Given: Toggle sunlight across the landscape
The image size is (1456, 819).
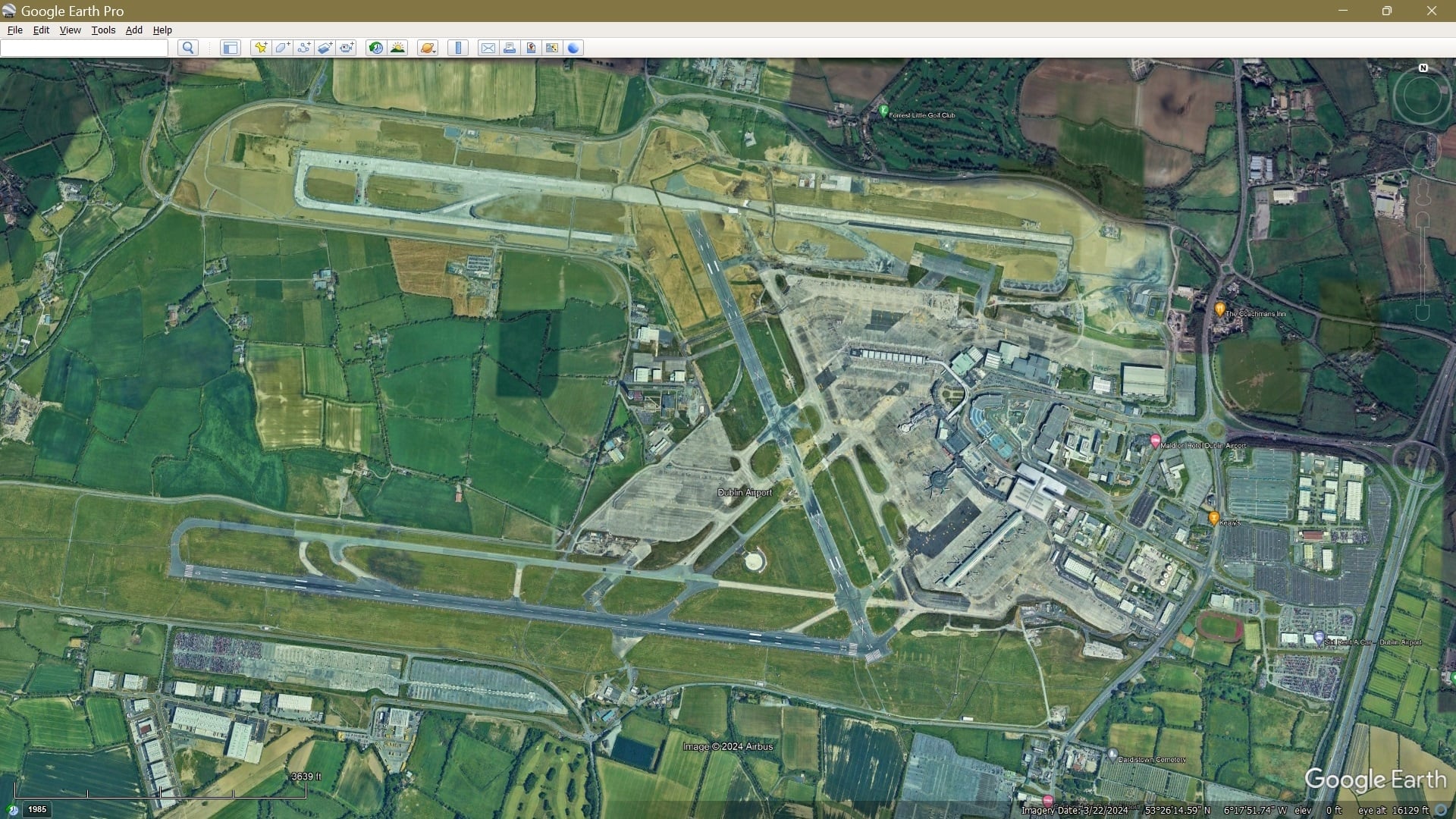Looking at the screenshot, I should click(x=397, y=48).
